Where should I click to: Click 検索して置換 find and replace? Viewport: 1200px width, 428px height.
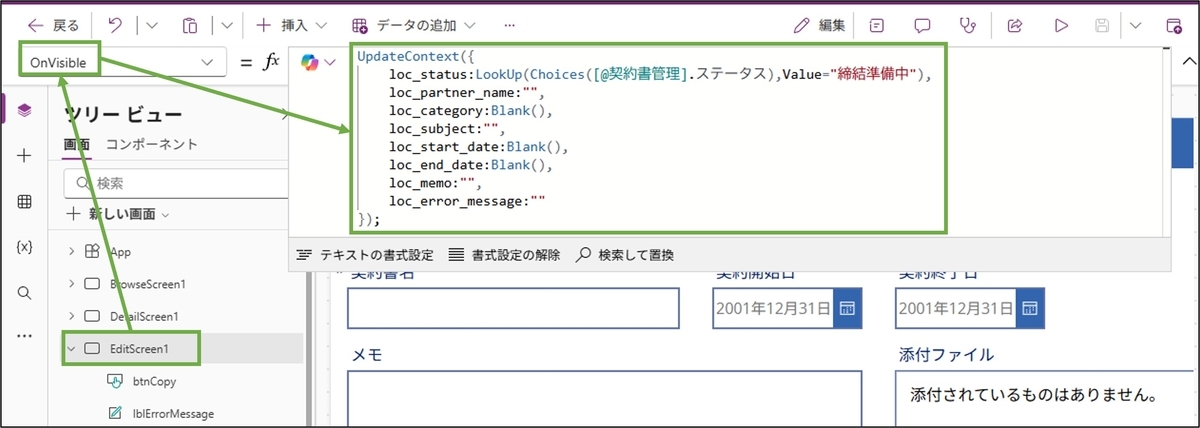point(625,255)
